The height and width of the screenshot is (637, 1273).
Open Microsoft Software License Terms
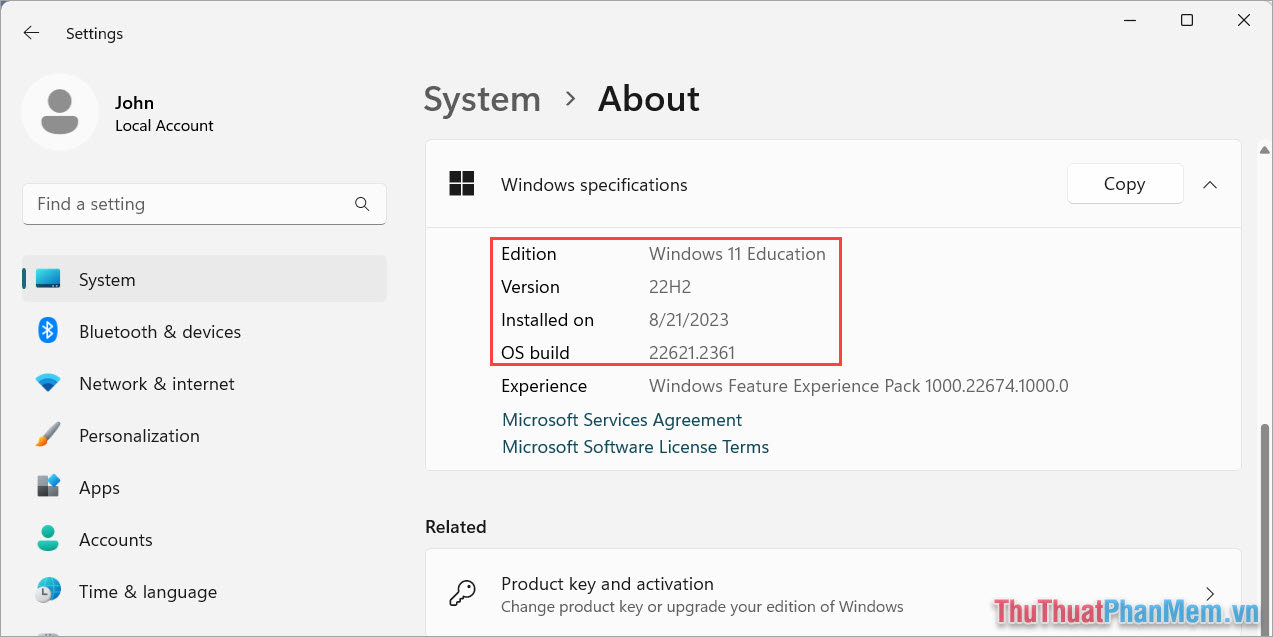635,447
